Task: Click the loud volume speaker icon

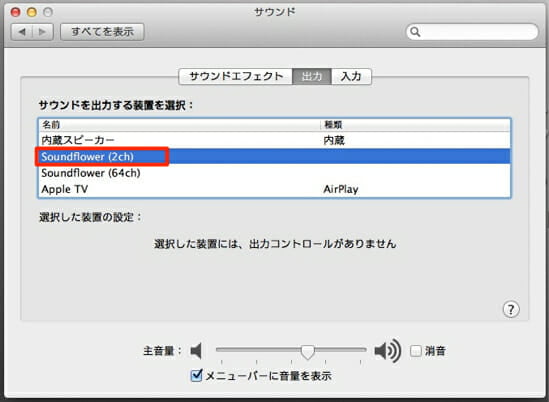Action: 388,351
